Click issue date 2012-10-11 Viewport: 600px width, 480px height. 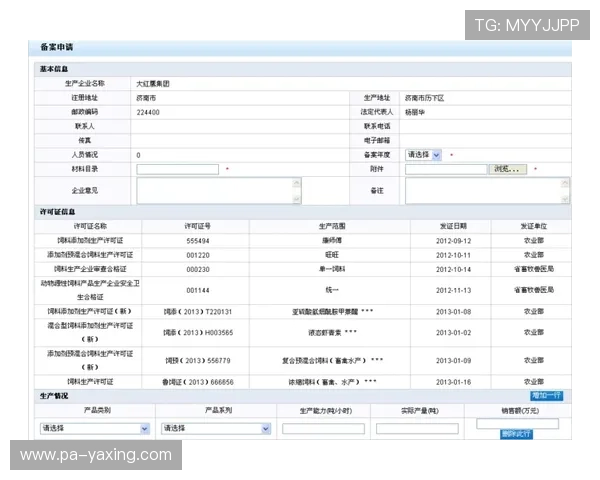pos(453,255)
